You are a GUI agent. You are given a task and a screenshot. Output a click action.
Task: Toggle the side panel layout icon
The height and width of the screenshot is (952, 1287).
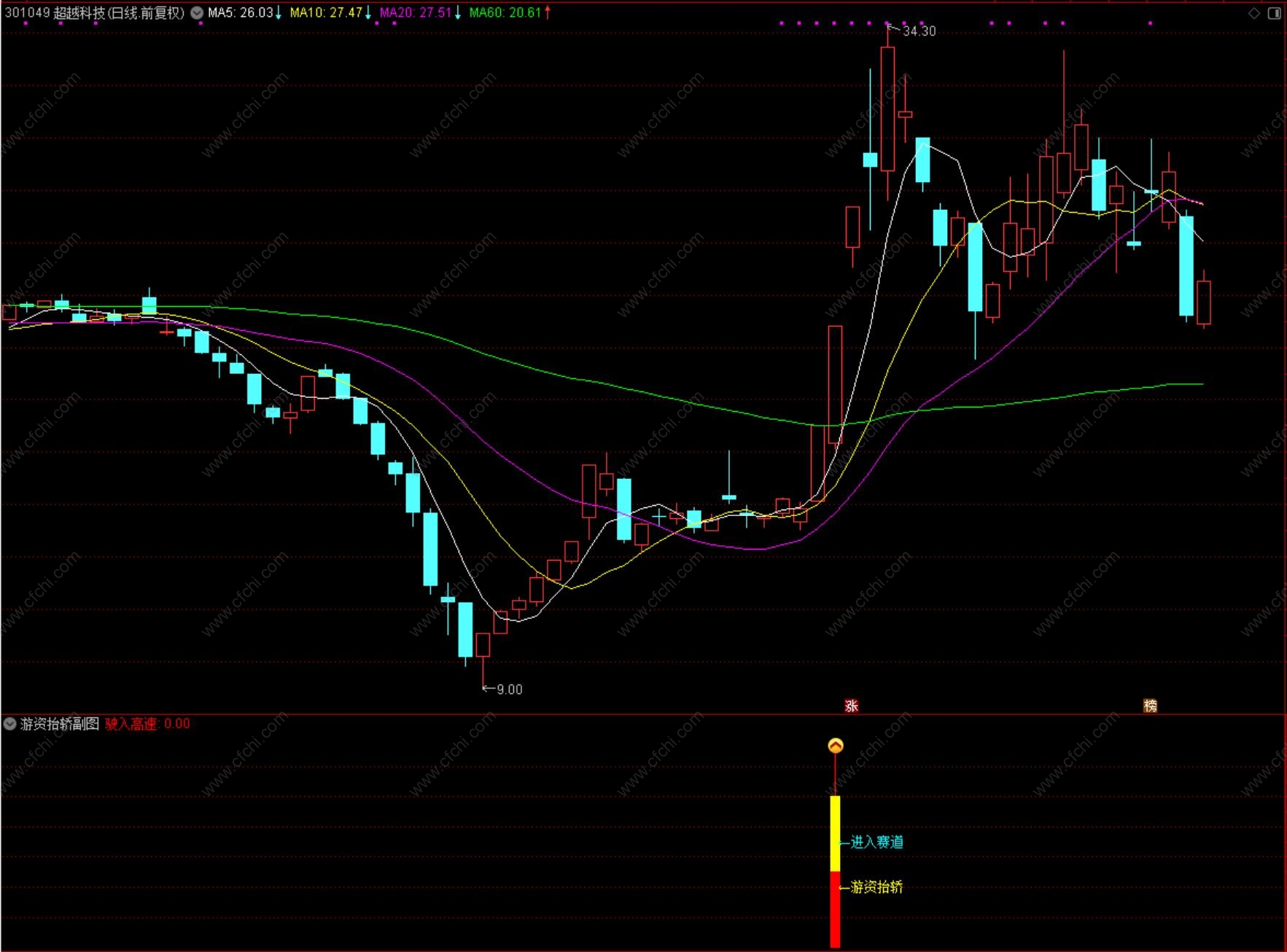(1274, 13)
